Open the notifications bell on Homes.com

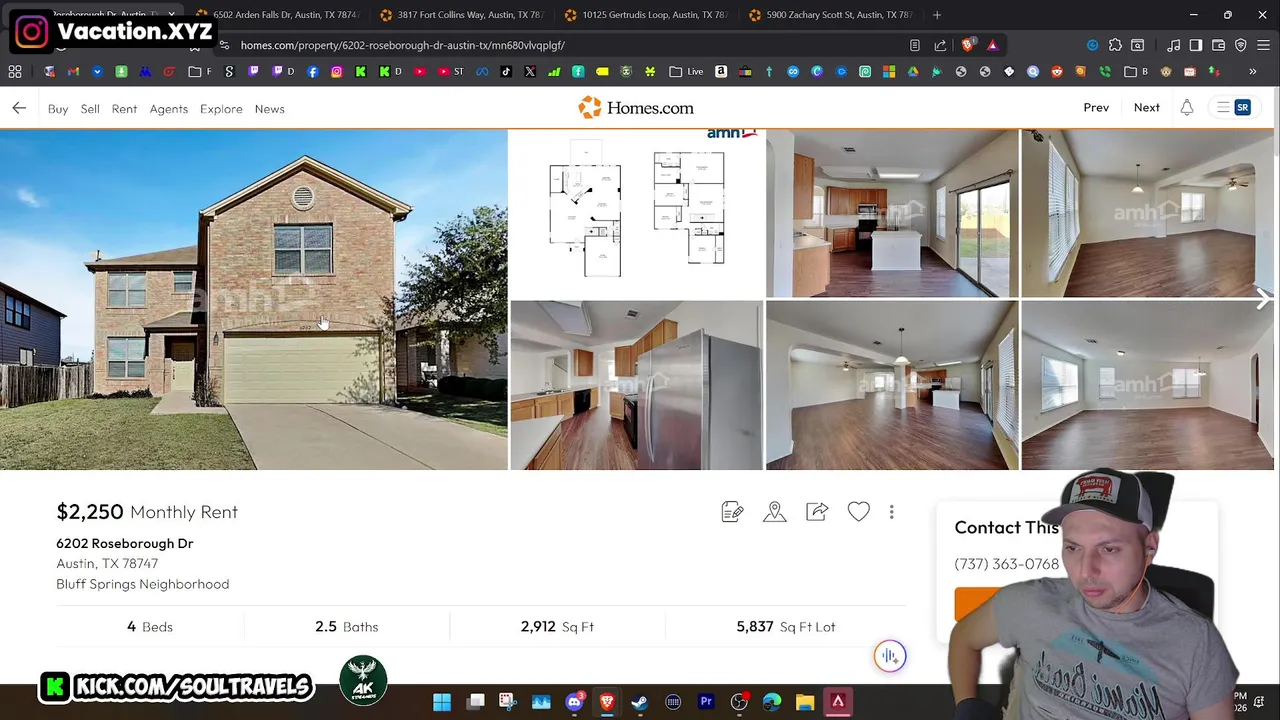click(x=1187, y=108)
